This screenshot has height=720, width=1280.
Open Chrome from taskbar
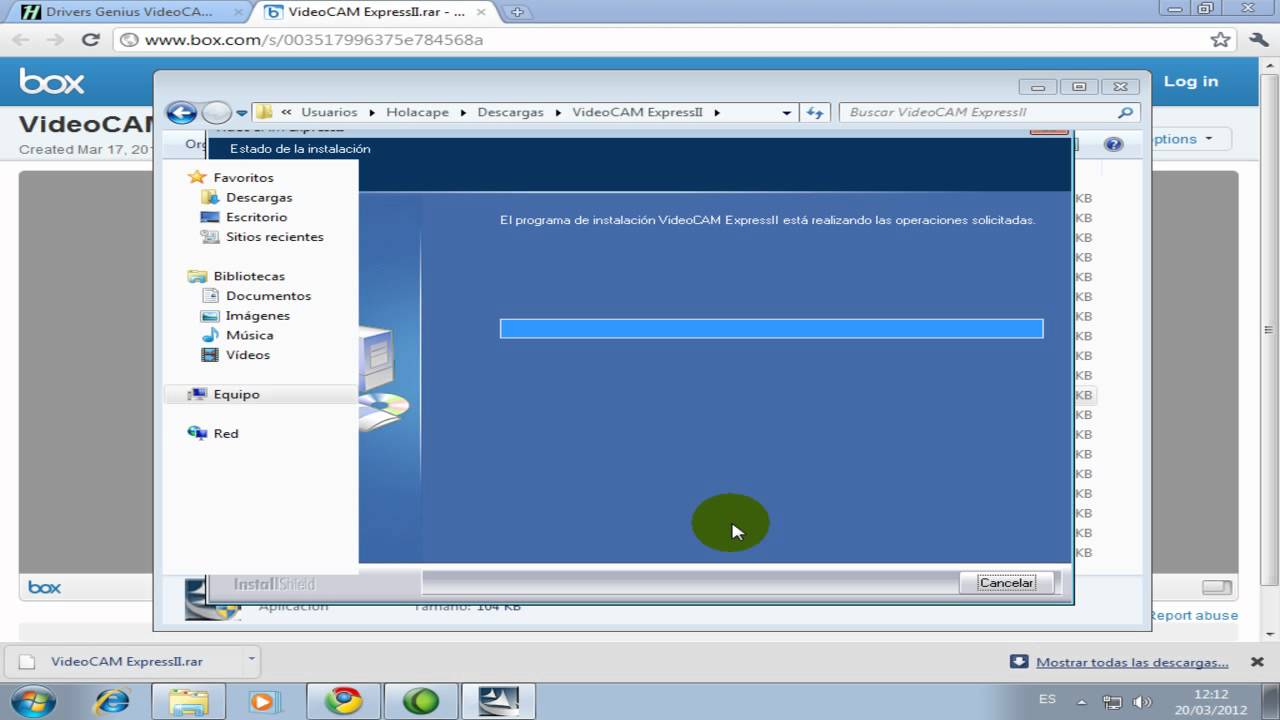pyautogui.click(x=343, y=701)
